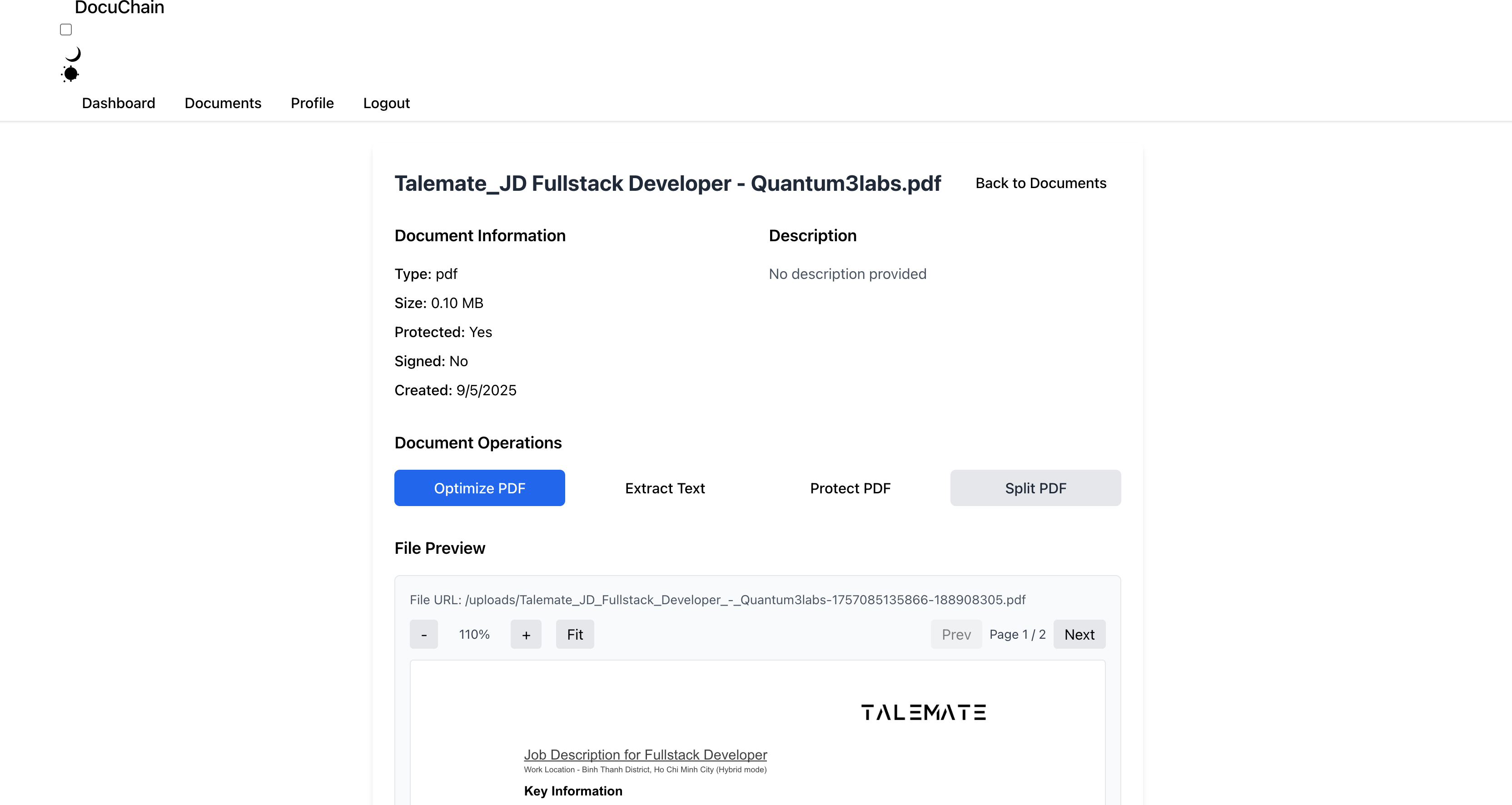Viewport: 1512px width, 805px height.
Task: Toggle the theme checkbox under DocuChain
Action: tap(66, 30)
